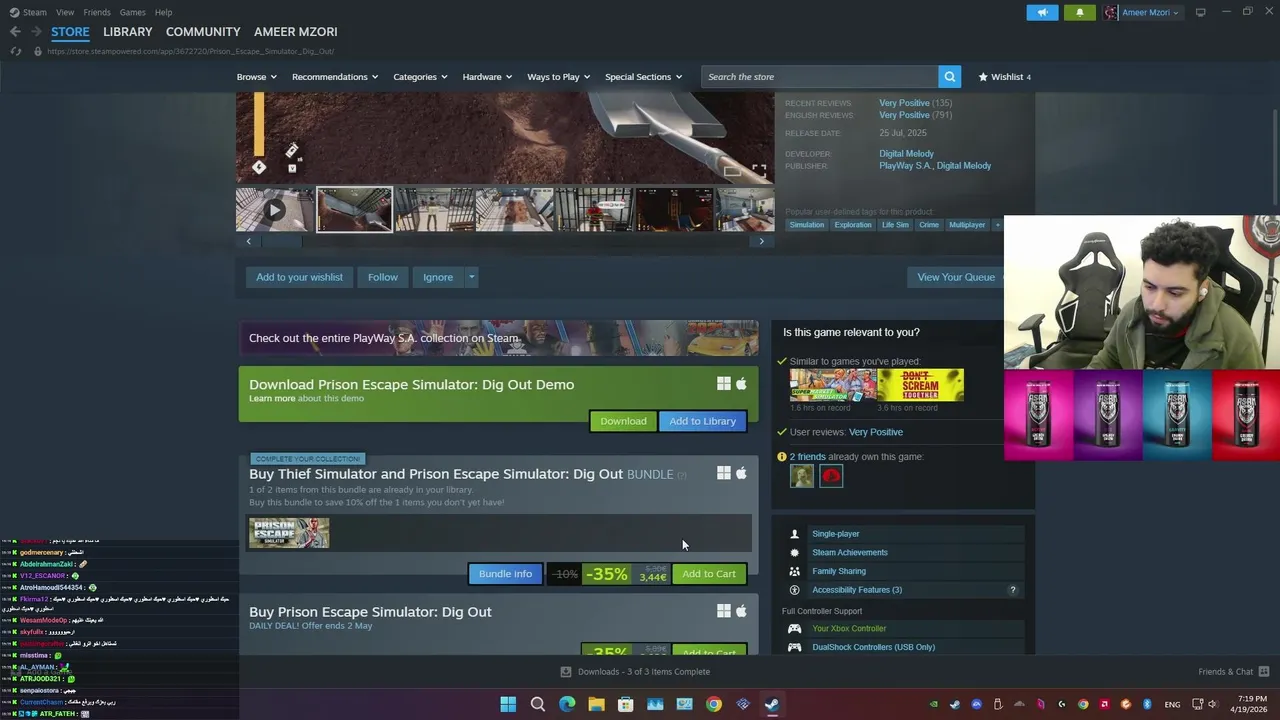Open the View menu
The height and width of the screenshot is (720, 1280).
click(65, 12)
